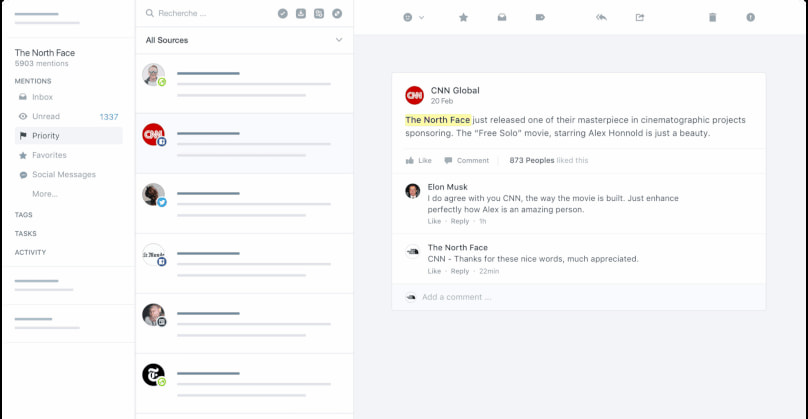Click Comment under the CNN post
808x419 pixels.
[x=467, y=161]
